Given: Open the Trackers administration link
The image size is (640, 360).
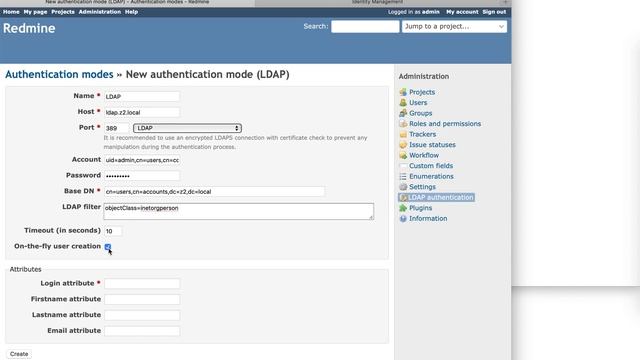Looking at the screenshot, I should tap(422, 134).
